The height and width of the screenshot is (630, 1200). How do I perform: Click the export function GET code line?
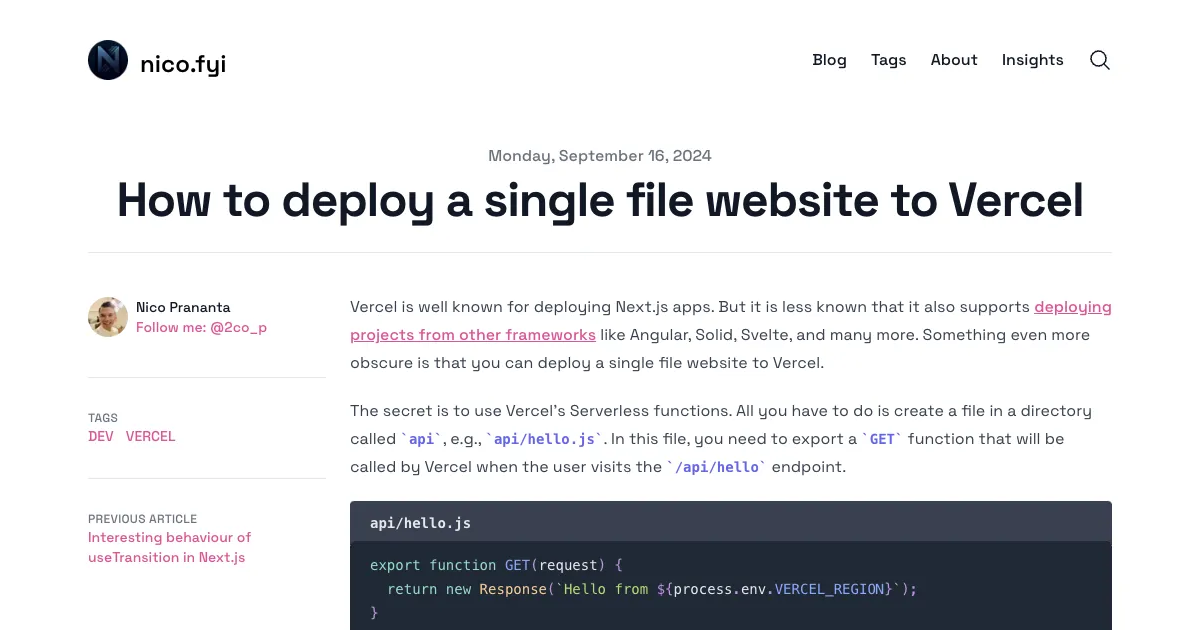tap(496, 565)
